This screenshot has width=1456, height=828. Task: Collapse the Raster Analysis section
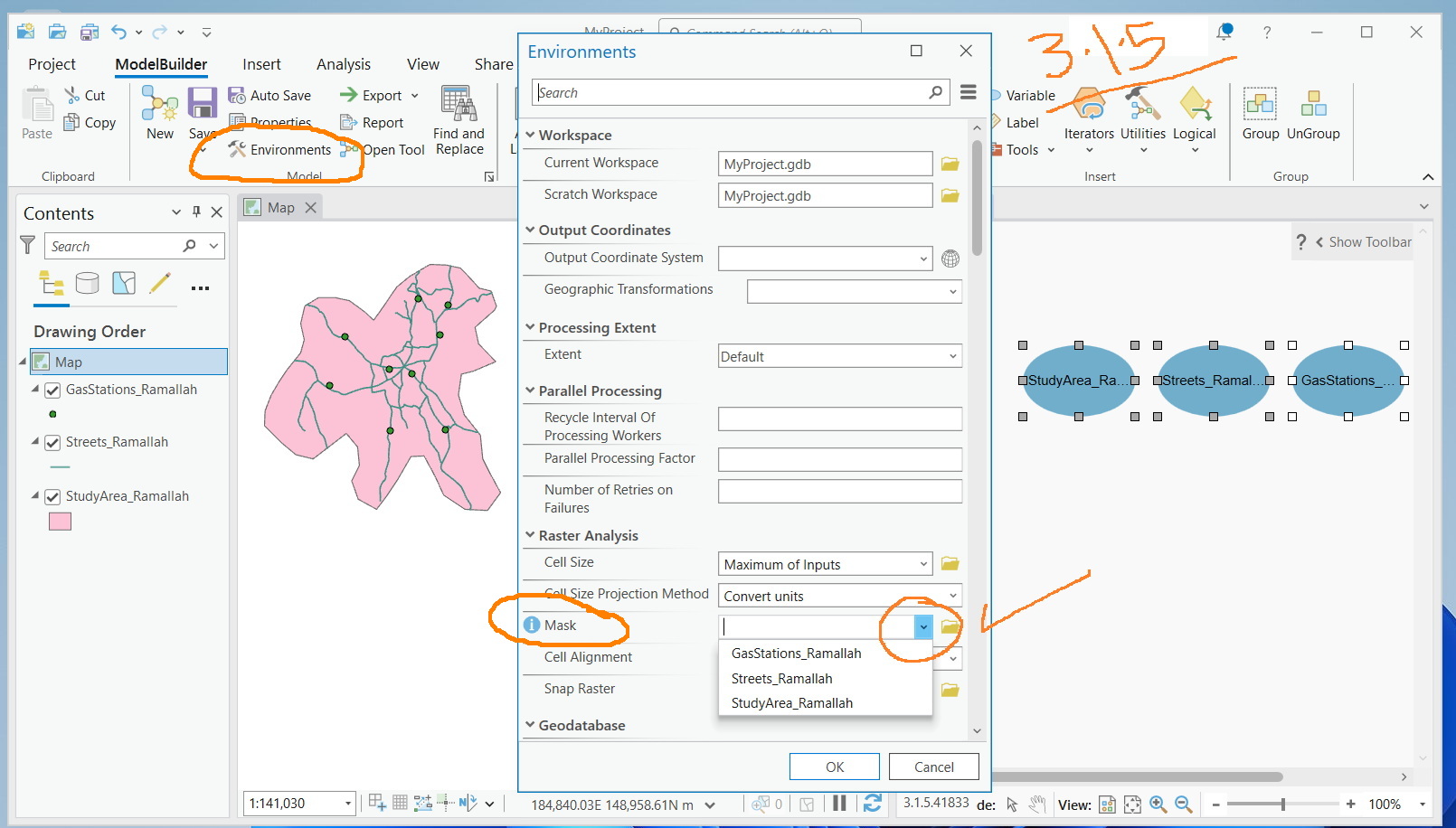coord(530,535)
